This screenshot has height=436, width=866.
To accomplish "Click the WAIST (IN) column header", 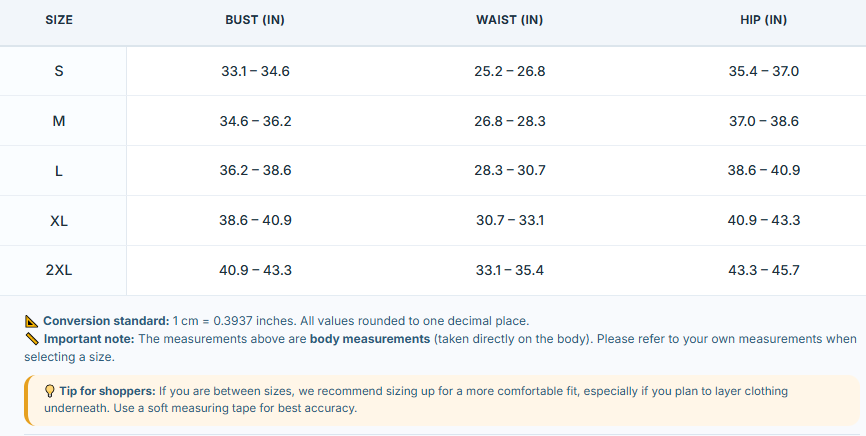I will [509, 20].
